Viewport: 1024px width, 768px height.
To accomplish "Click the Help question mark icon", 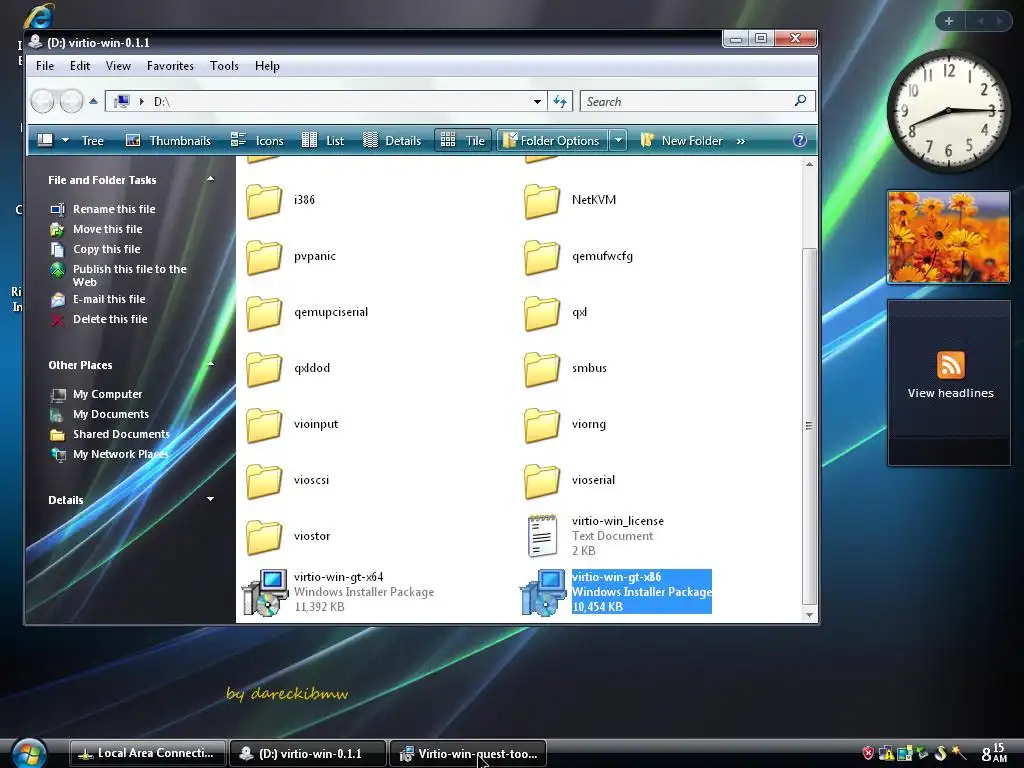I will coord(799,140).
